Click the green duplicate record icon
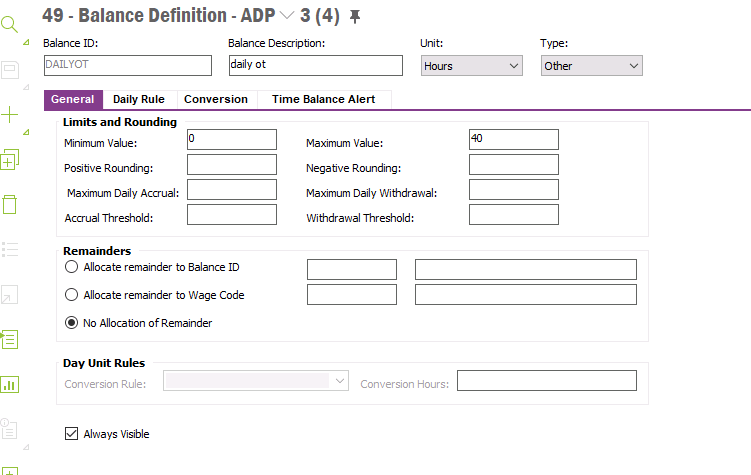 [x=10, y=159]
